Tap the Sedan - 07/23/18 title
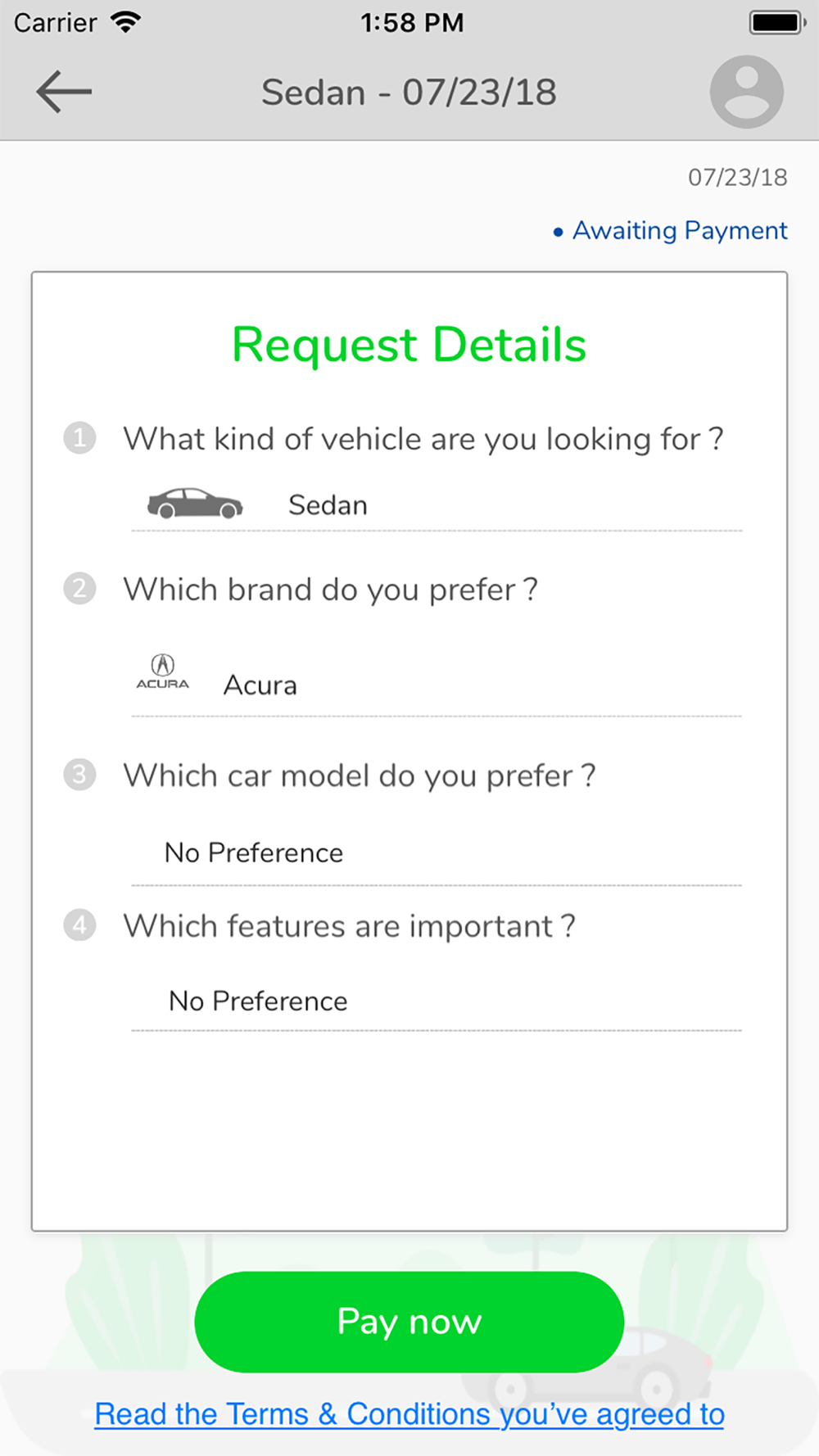 tap(409, 93)
